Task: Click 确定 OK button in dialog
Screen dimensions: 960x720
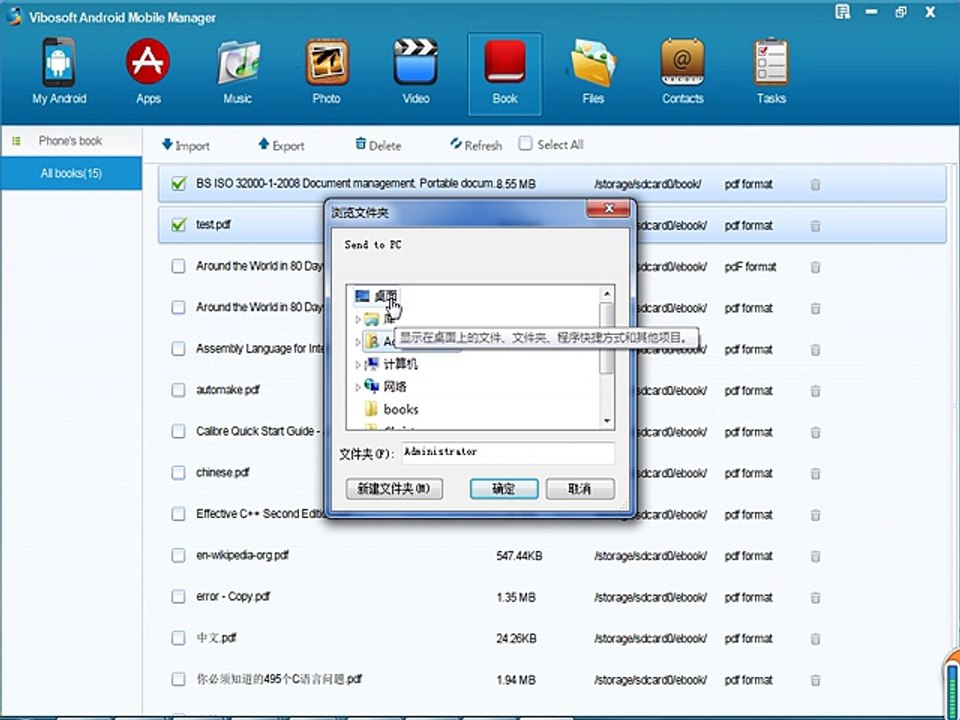Action: coord(504,489)
